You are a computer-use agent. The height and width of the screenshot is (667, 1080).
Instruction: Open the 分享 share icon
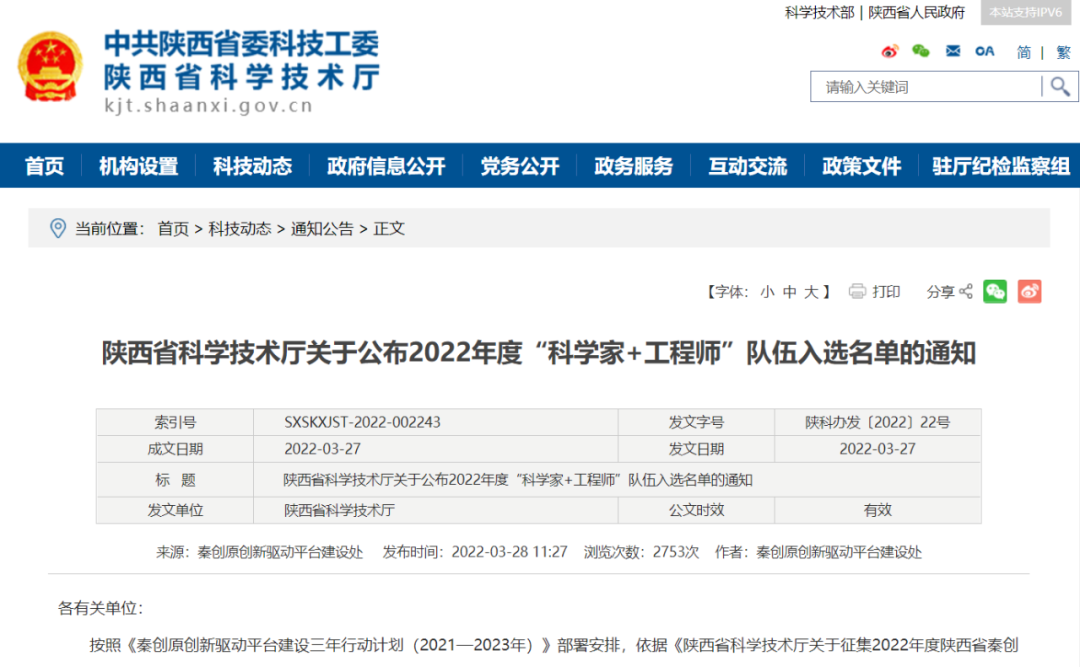(964, 291)
